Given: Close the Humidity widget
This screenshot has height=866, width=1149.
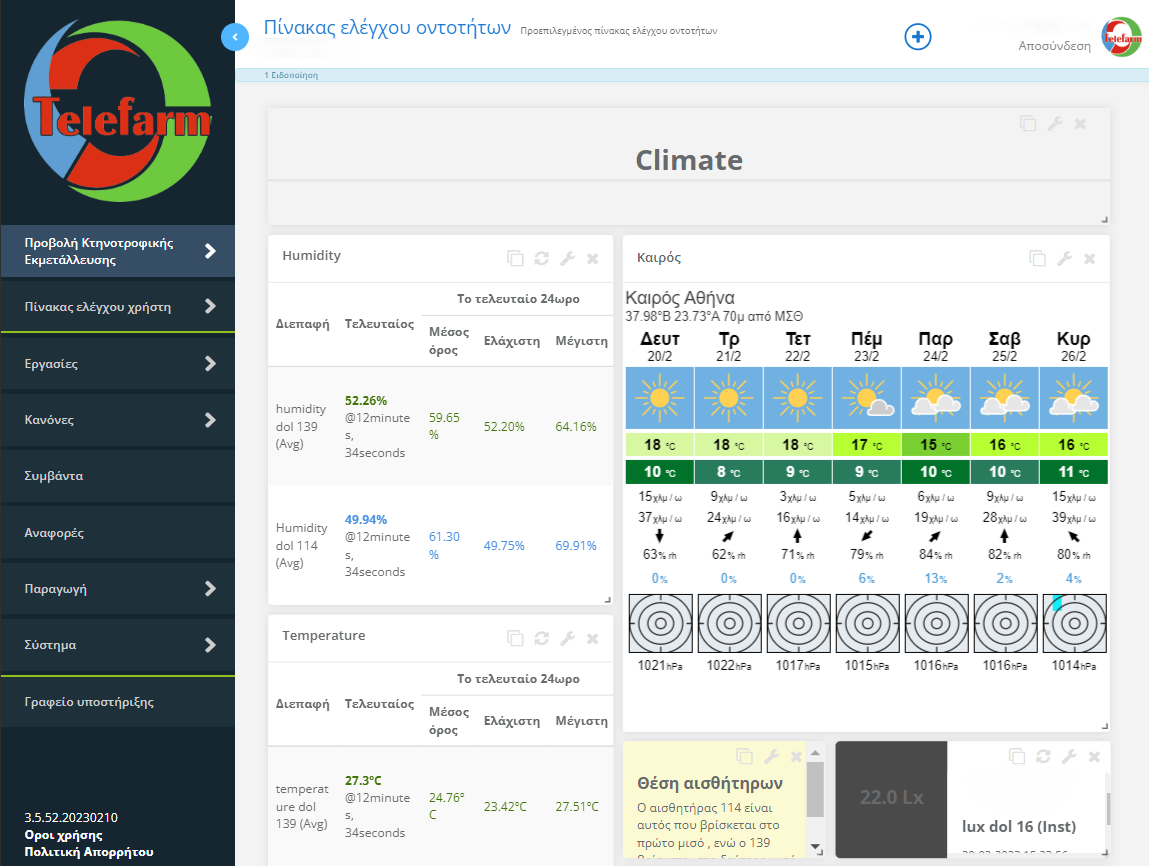Looking at the screenshot, I should (592, 258).
